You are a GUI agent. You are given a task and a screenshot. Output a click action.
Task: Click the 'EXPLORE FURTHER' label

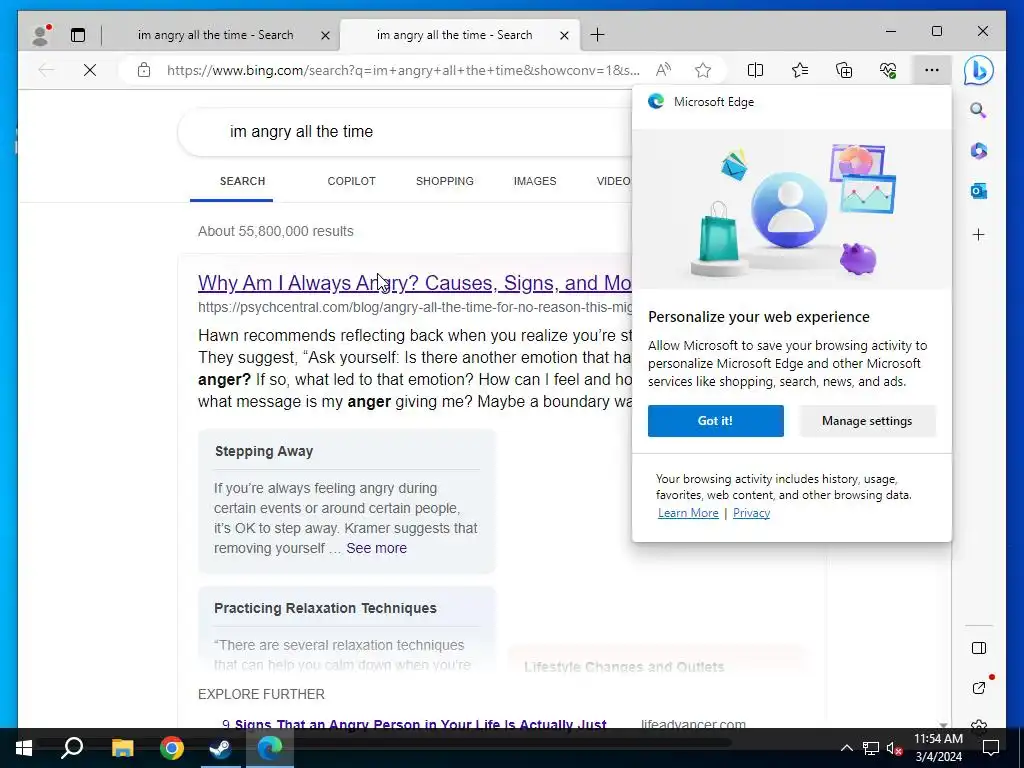[x=261, y=694]
